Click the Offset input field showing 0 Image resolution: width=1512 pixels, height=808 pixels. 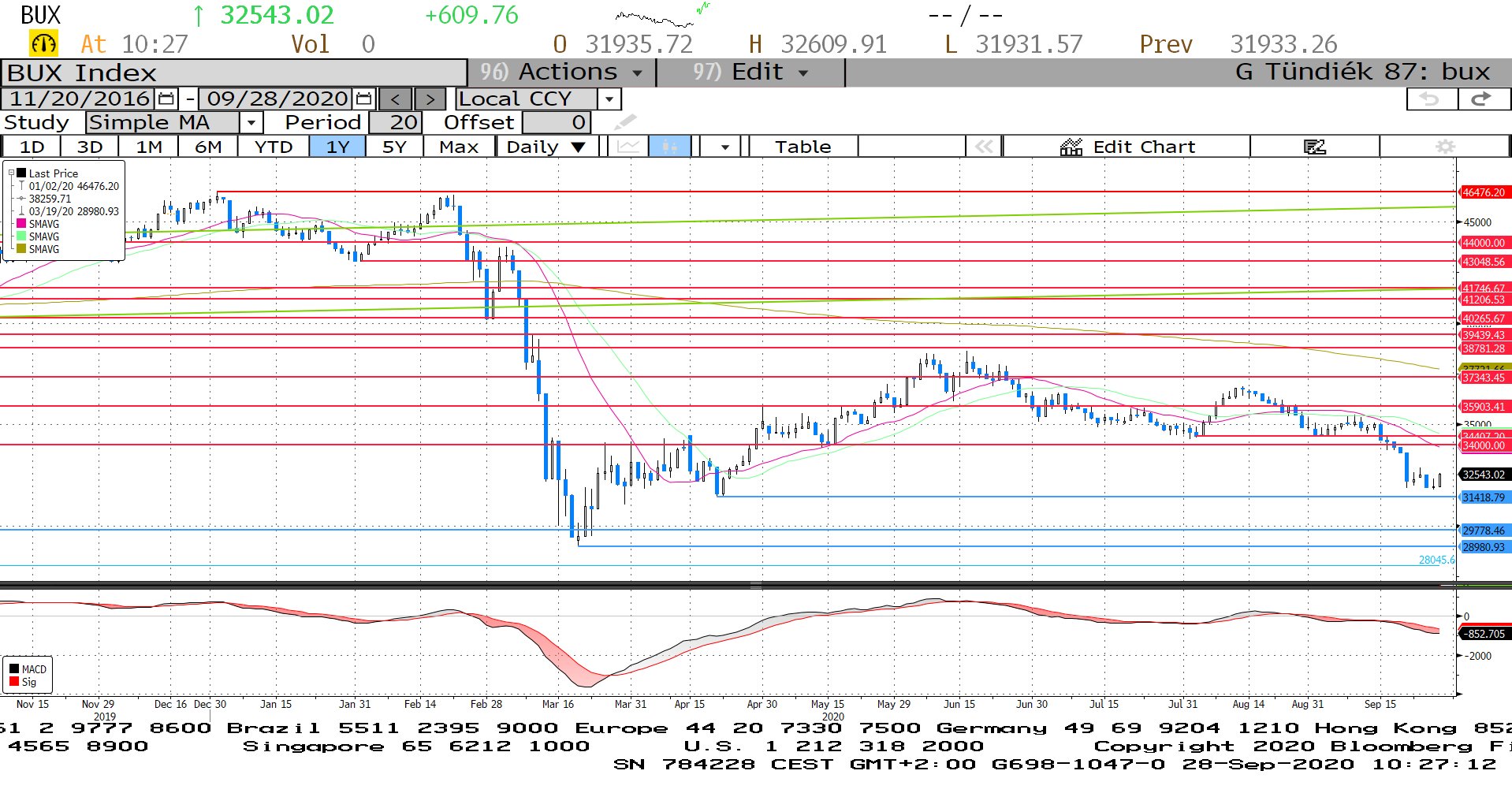pos(556,122)
